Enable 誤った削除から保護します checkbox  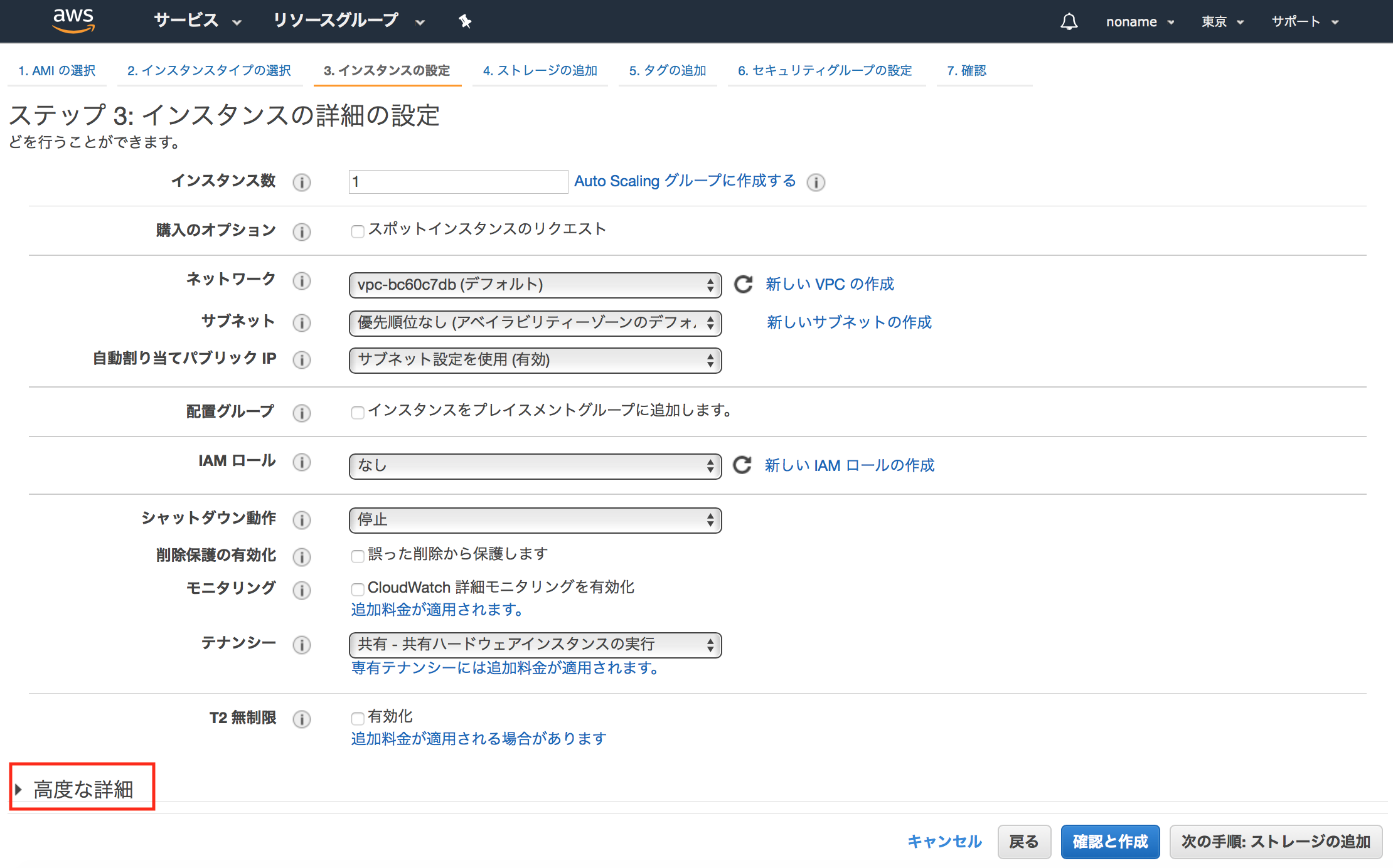(358, 556)
